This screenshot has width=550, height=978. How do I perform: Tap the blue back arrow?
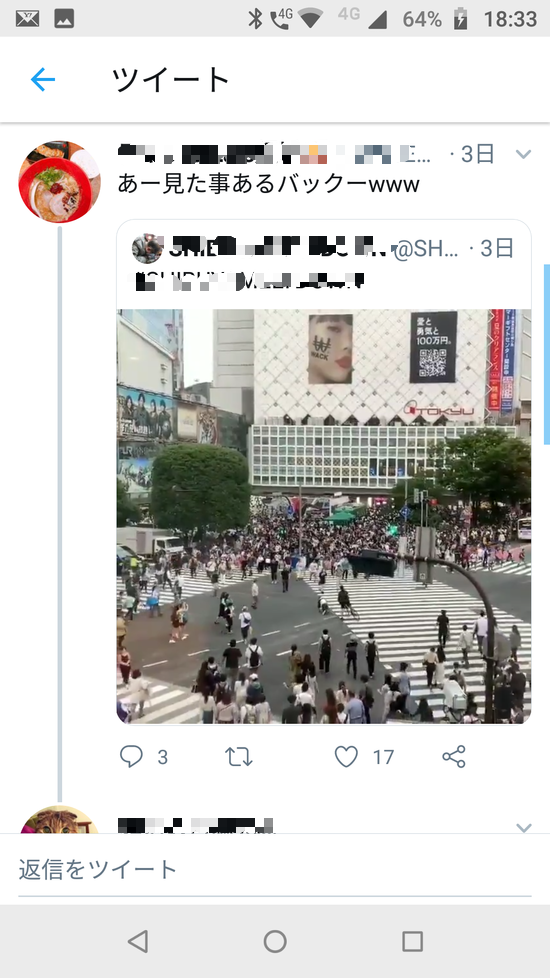[43, 80]
